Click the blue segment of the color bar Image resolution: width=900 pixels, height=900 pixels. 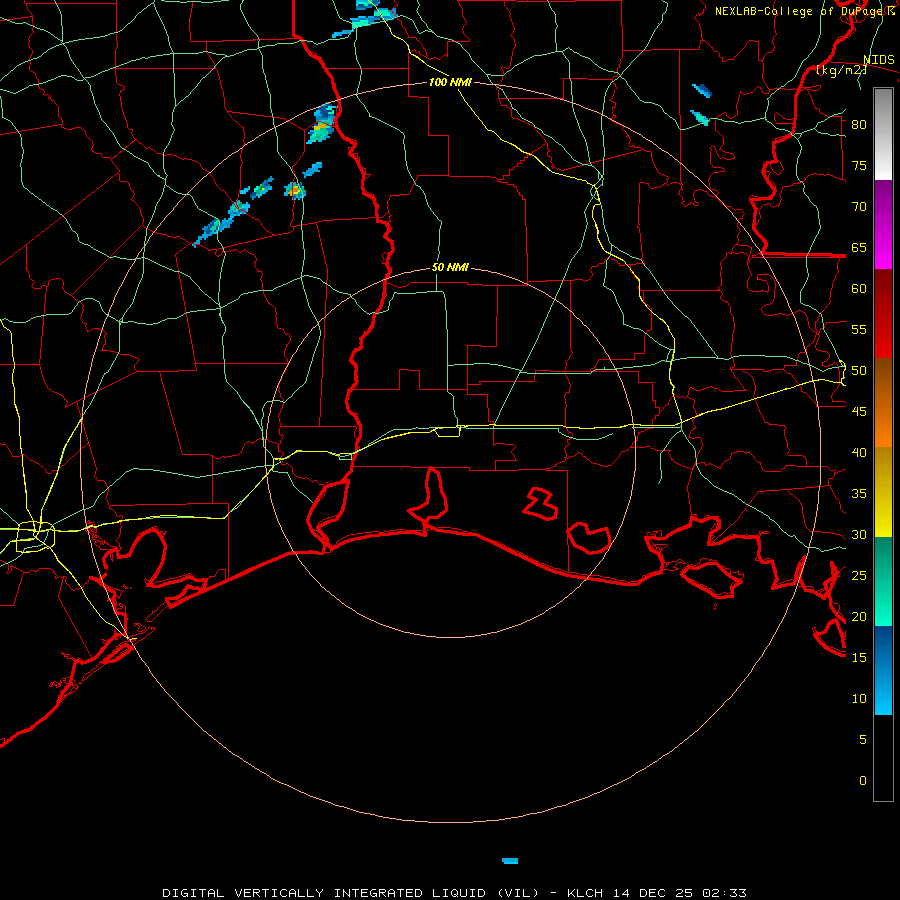click(883, 670)
